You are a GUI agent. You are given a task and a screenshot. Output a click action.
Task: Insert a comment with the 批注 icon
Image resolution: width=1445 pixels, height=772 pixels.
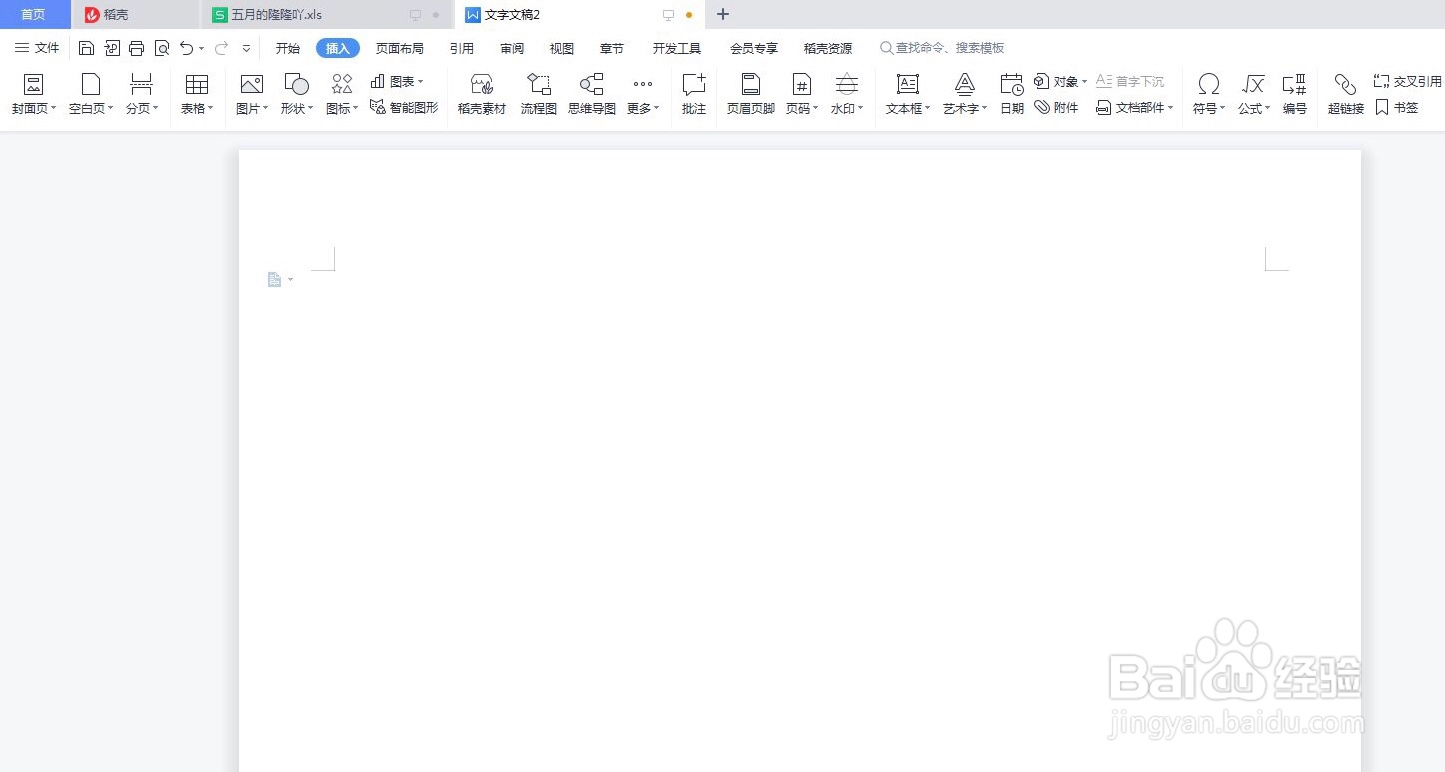(693, 93)
